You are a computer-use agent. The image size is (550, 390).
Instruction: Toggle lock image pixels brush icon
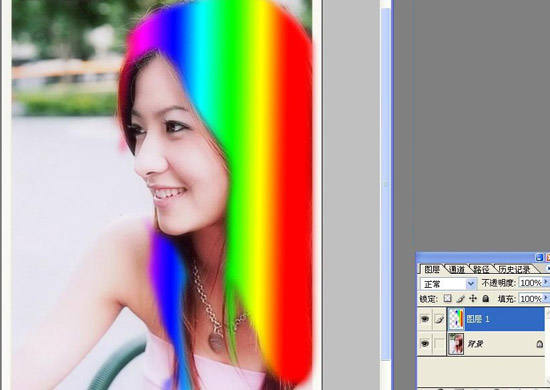461,298
